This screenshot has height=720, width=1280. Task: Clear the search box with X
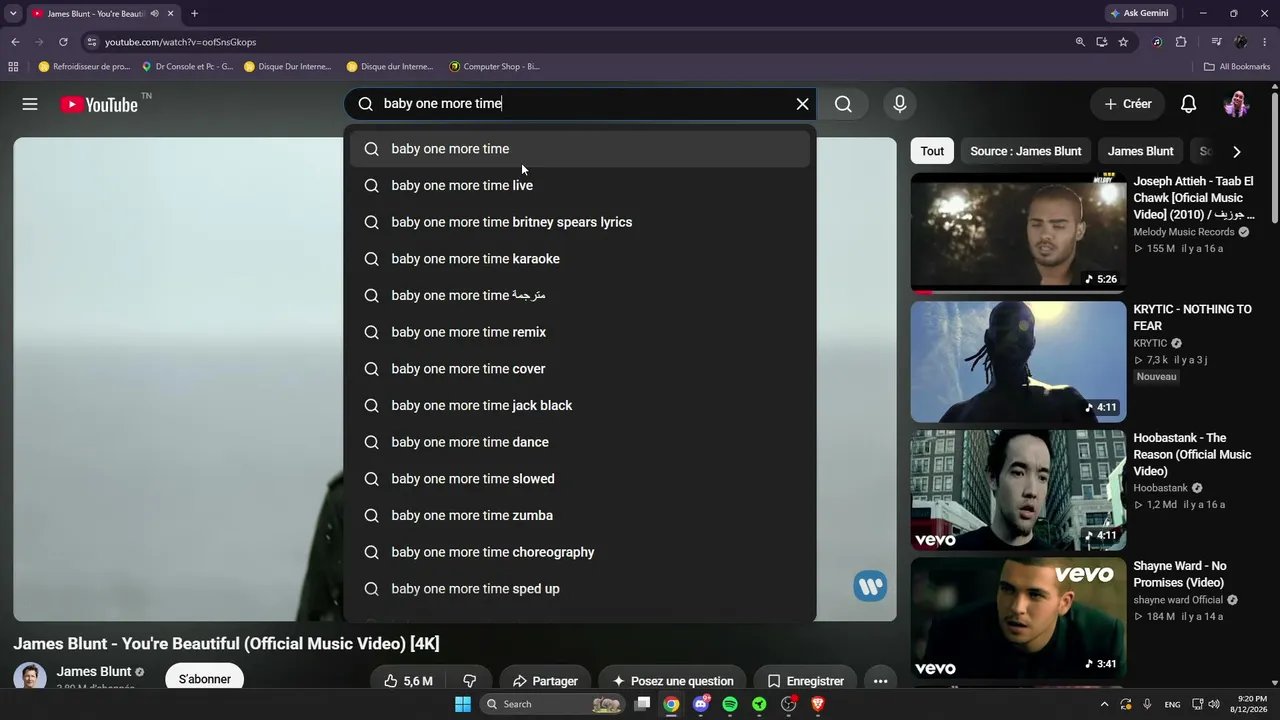pyautogui.click(x=802, y=104)
